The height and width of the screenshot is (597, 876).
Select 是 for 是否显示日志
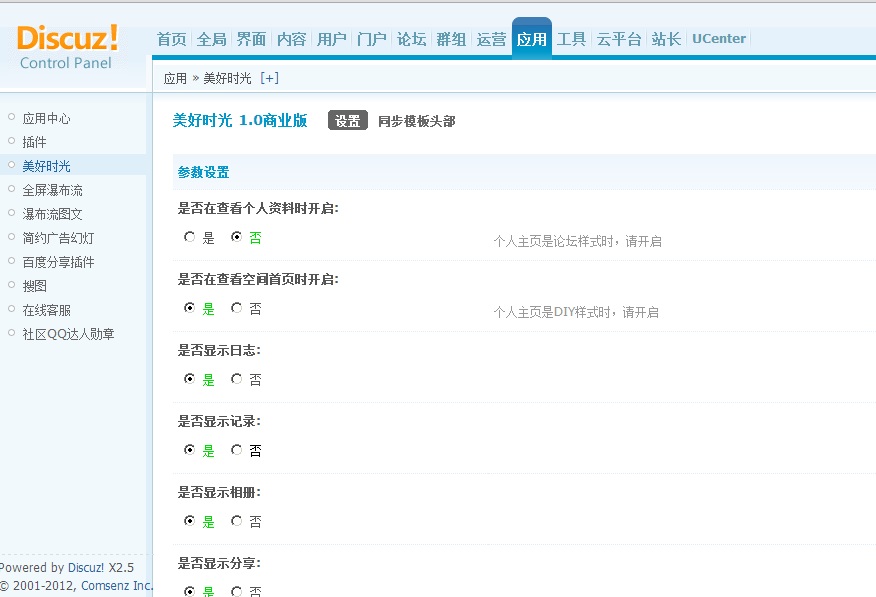pyautogui.click(x=189, y=379)
